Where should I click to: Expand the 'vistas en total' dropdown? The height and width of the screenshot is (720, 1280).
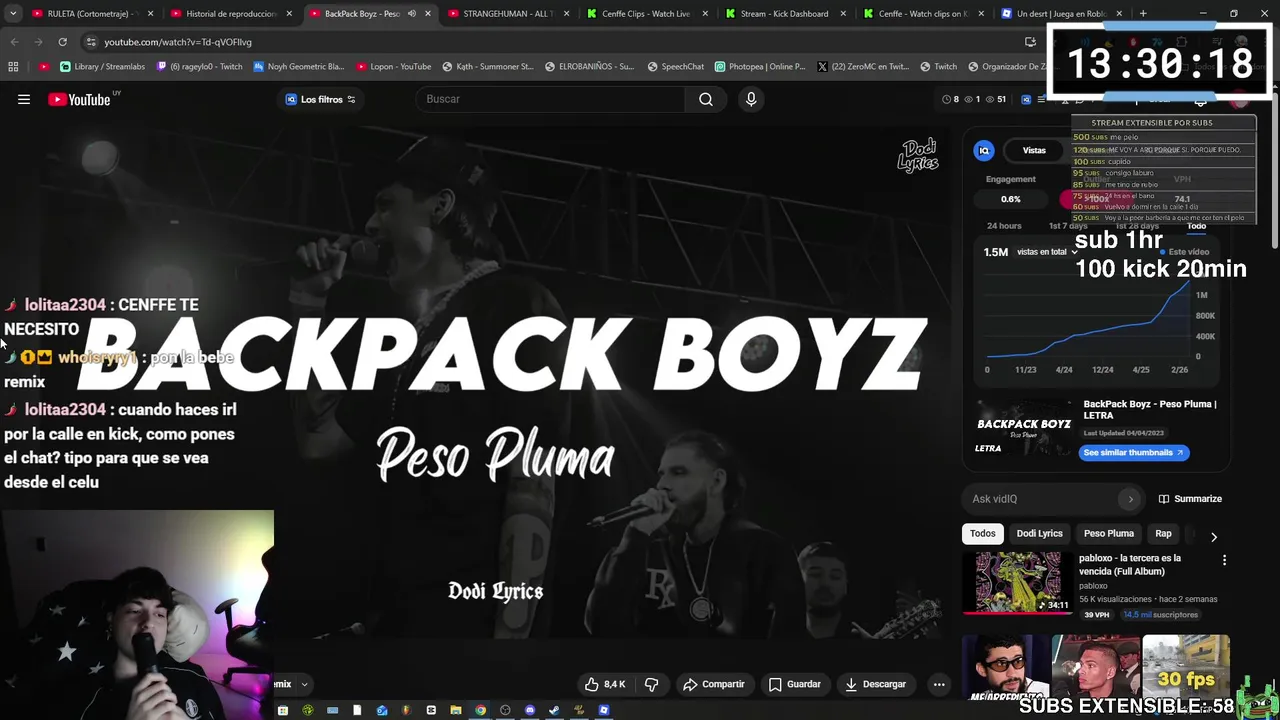(x=1046, y=252)
